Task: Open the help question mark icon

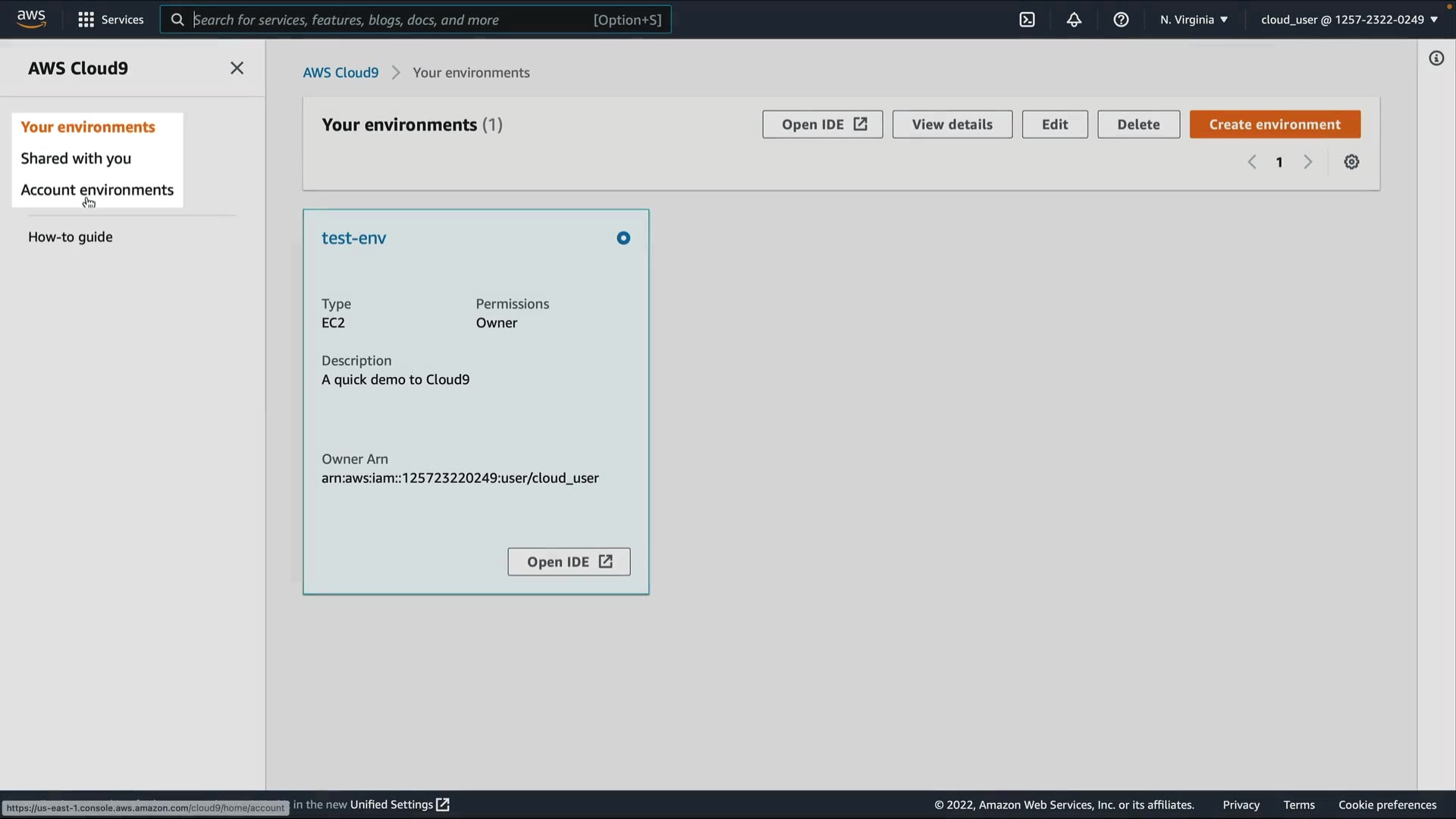Action: tap(1121, 20)
